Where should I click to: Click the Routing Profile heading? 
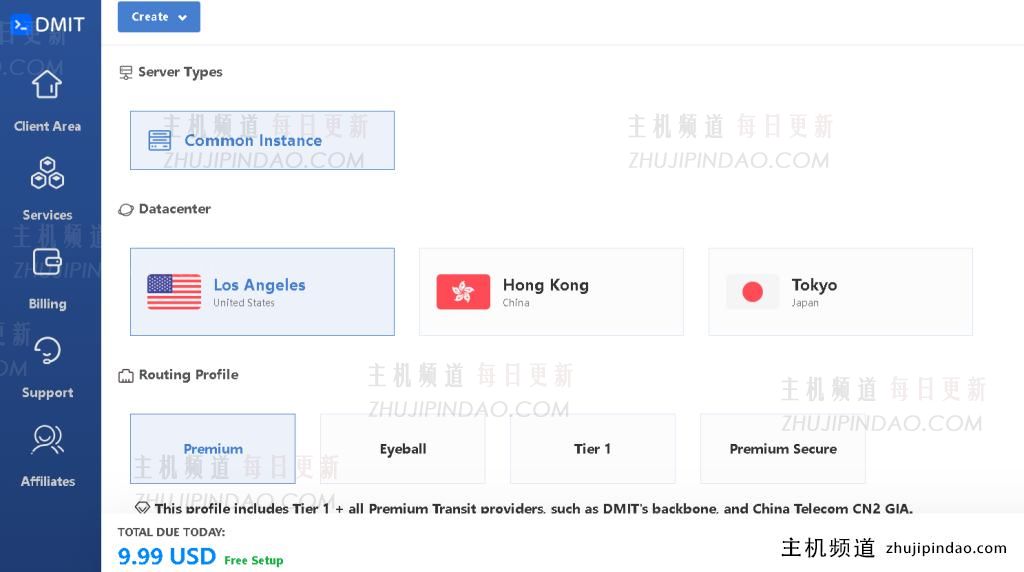(x=188, y=375)
